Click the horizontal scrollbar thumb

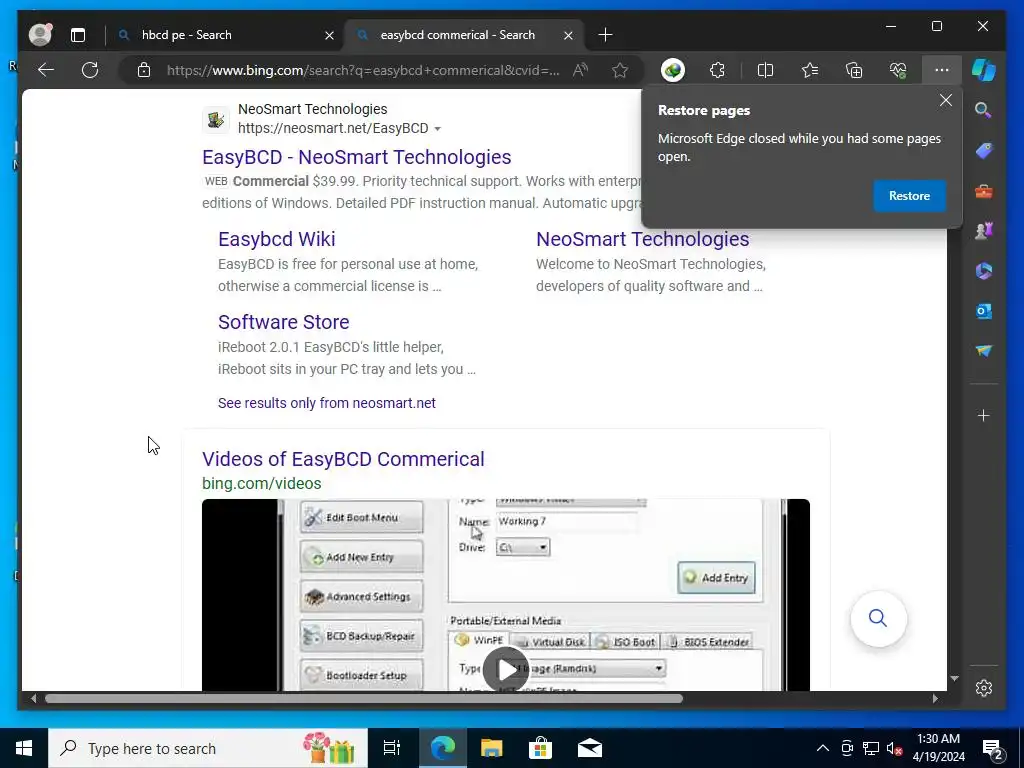coord(363,698)
